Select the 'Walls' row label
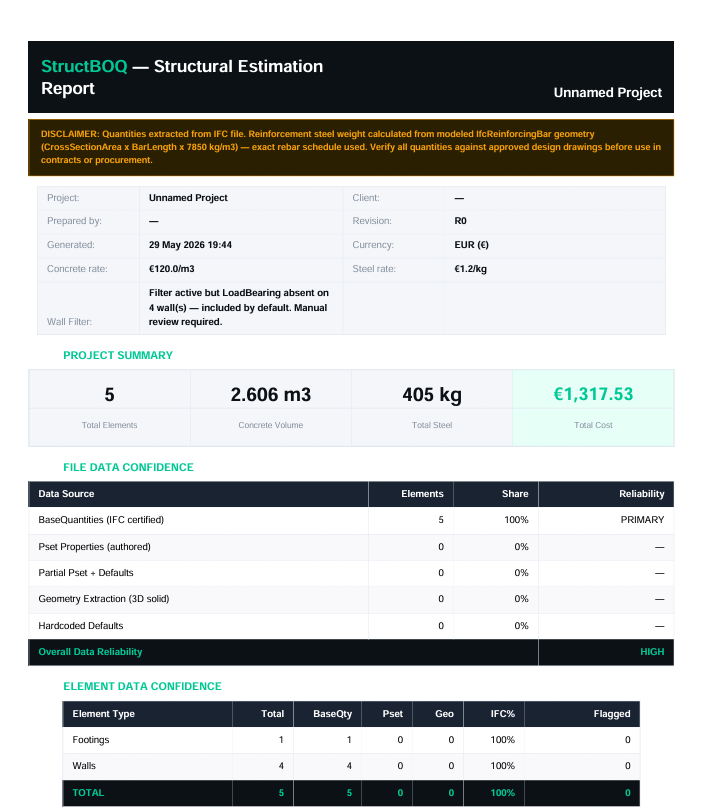Screen dimensions: 704x812 tap(84, 766)
